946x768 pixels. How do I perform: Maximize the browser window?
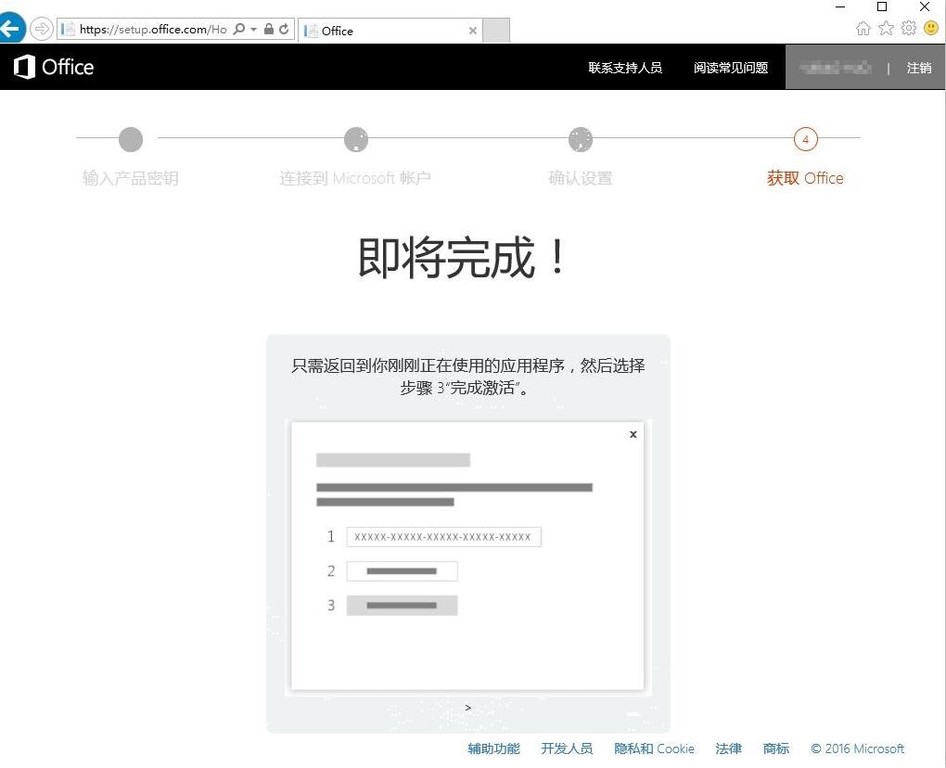(x=882, y=7)
